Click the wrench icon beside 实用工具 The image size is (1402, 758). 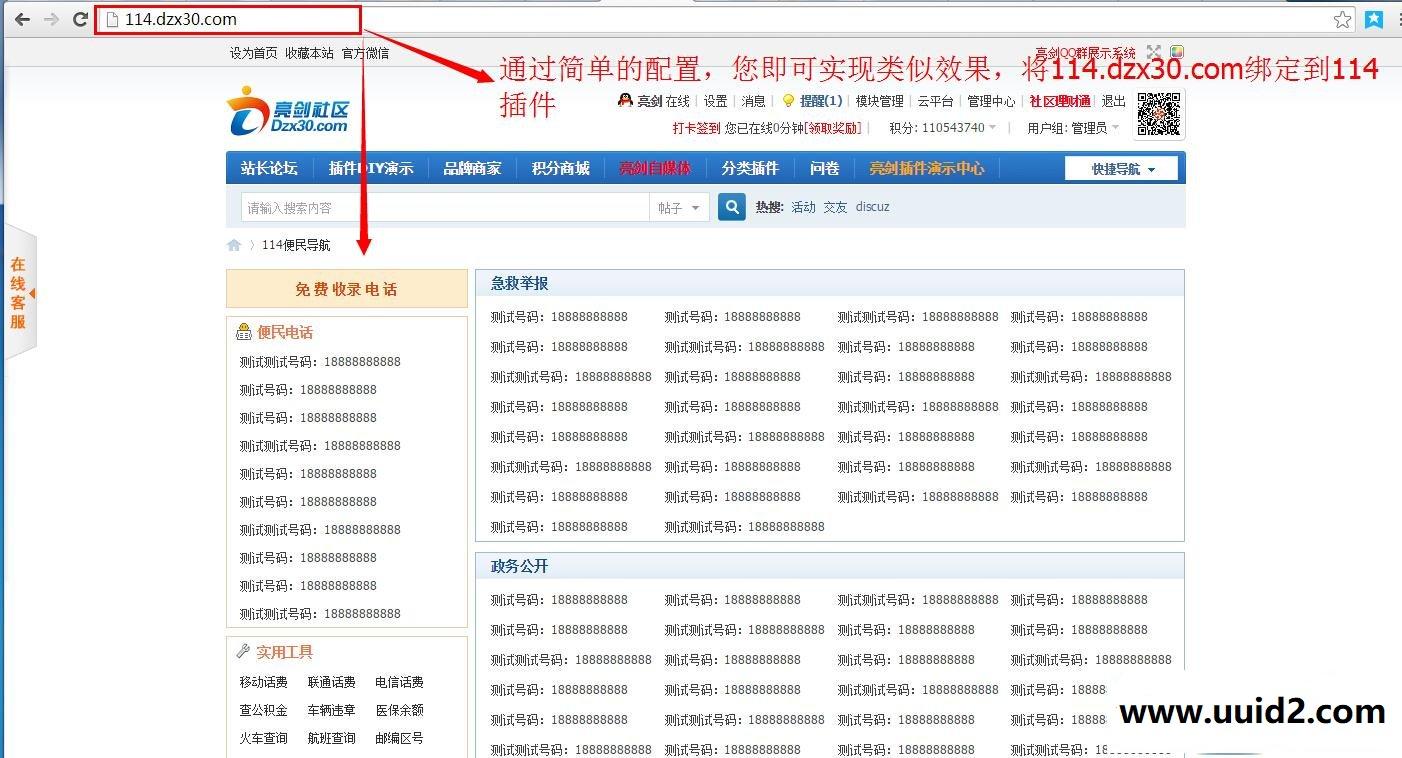(x=243, y=651)
